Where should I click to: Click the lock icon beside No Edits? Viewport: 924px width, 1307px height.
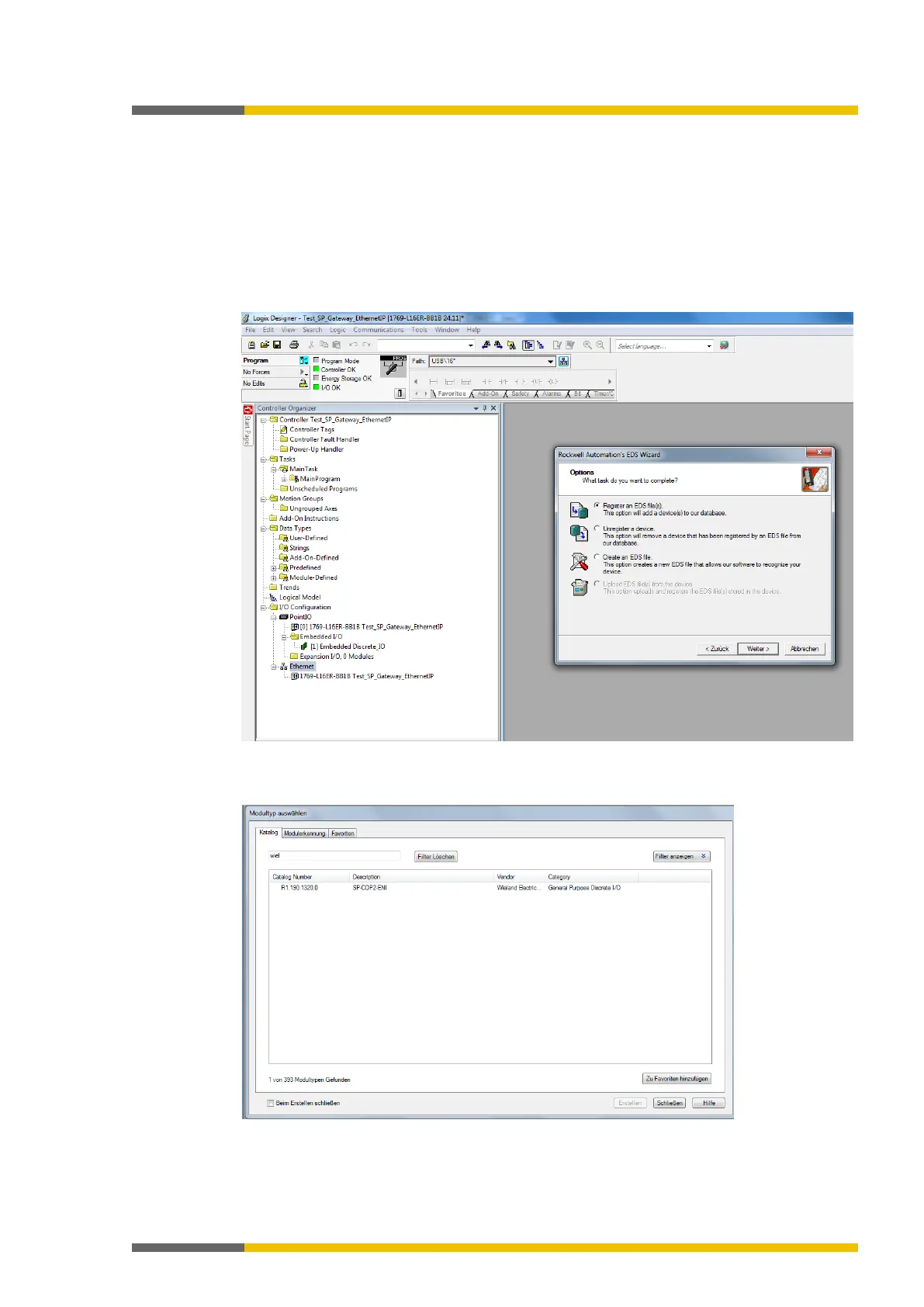pyautogui.click(x=303, y=383)
